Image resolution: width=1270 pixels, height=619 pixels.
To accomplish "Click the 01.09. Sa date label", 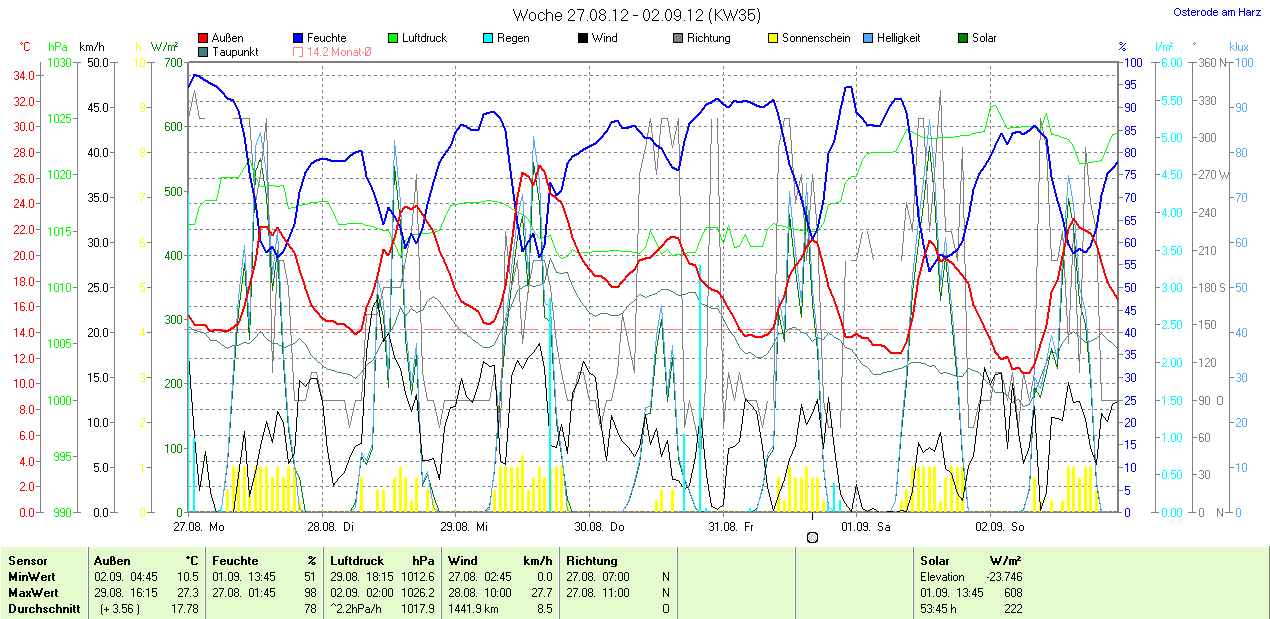I will pos(866,525).
